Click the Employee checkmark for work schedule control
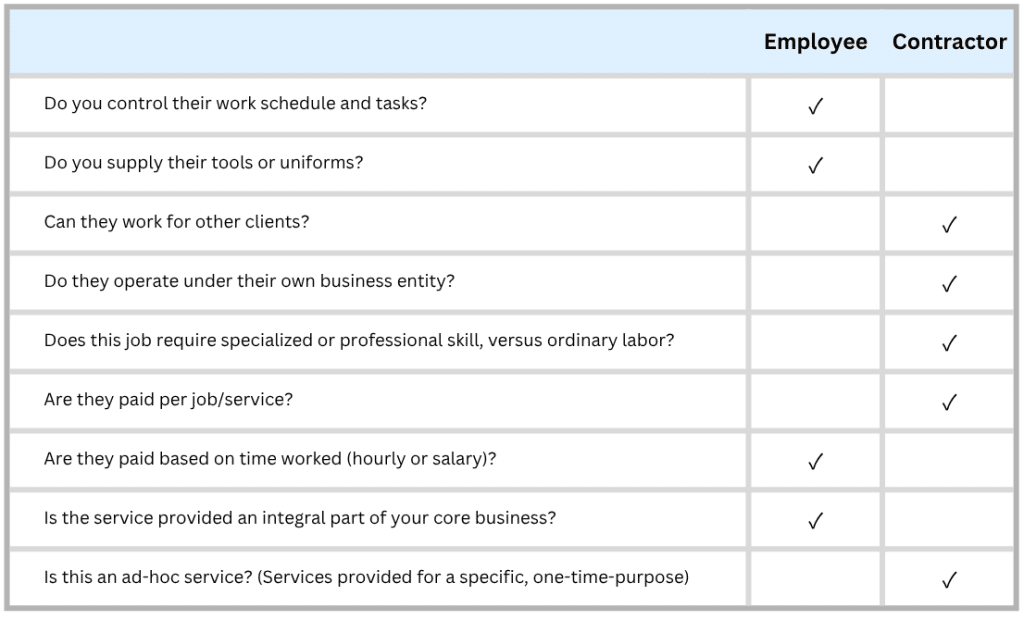1024x620 pixels. click(x=815, y=106)
